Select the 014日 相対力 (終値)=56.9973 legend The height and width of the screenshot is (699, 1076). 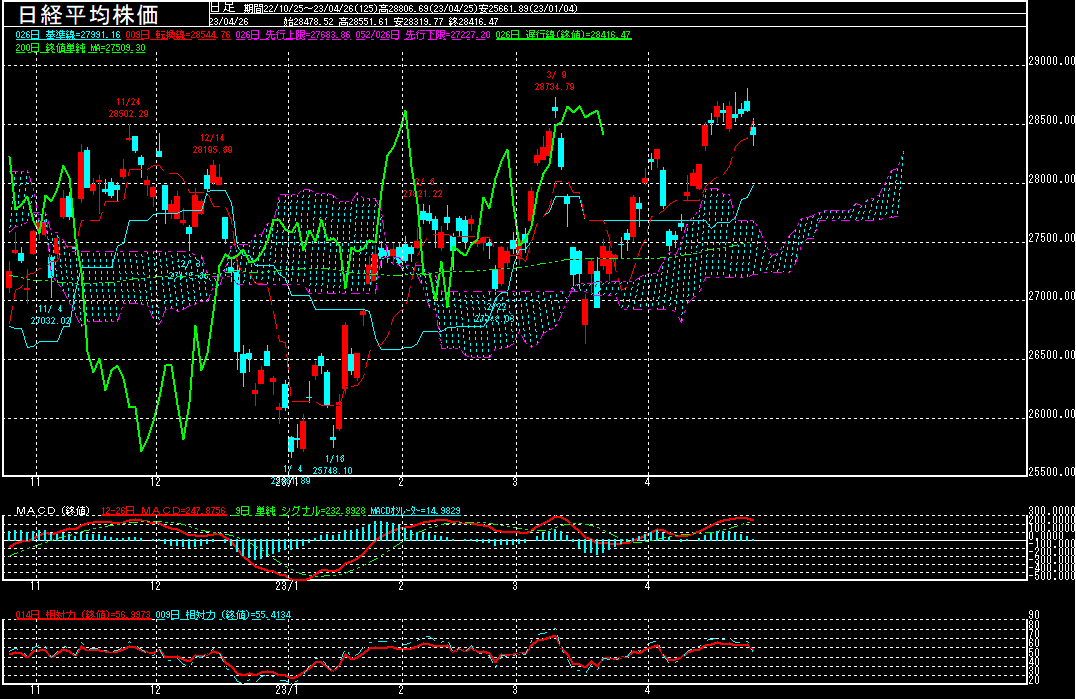tap(83, 615)
